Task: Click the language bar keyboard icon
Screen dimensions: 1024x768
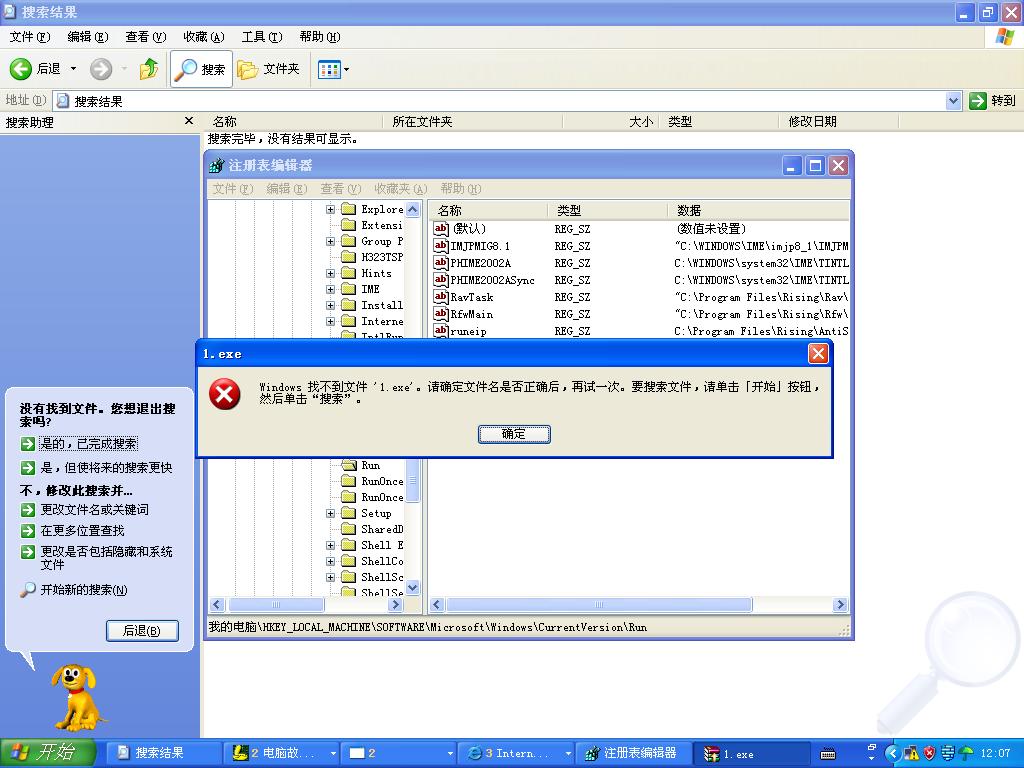Action: [827, 754]
